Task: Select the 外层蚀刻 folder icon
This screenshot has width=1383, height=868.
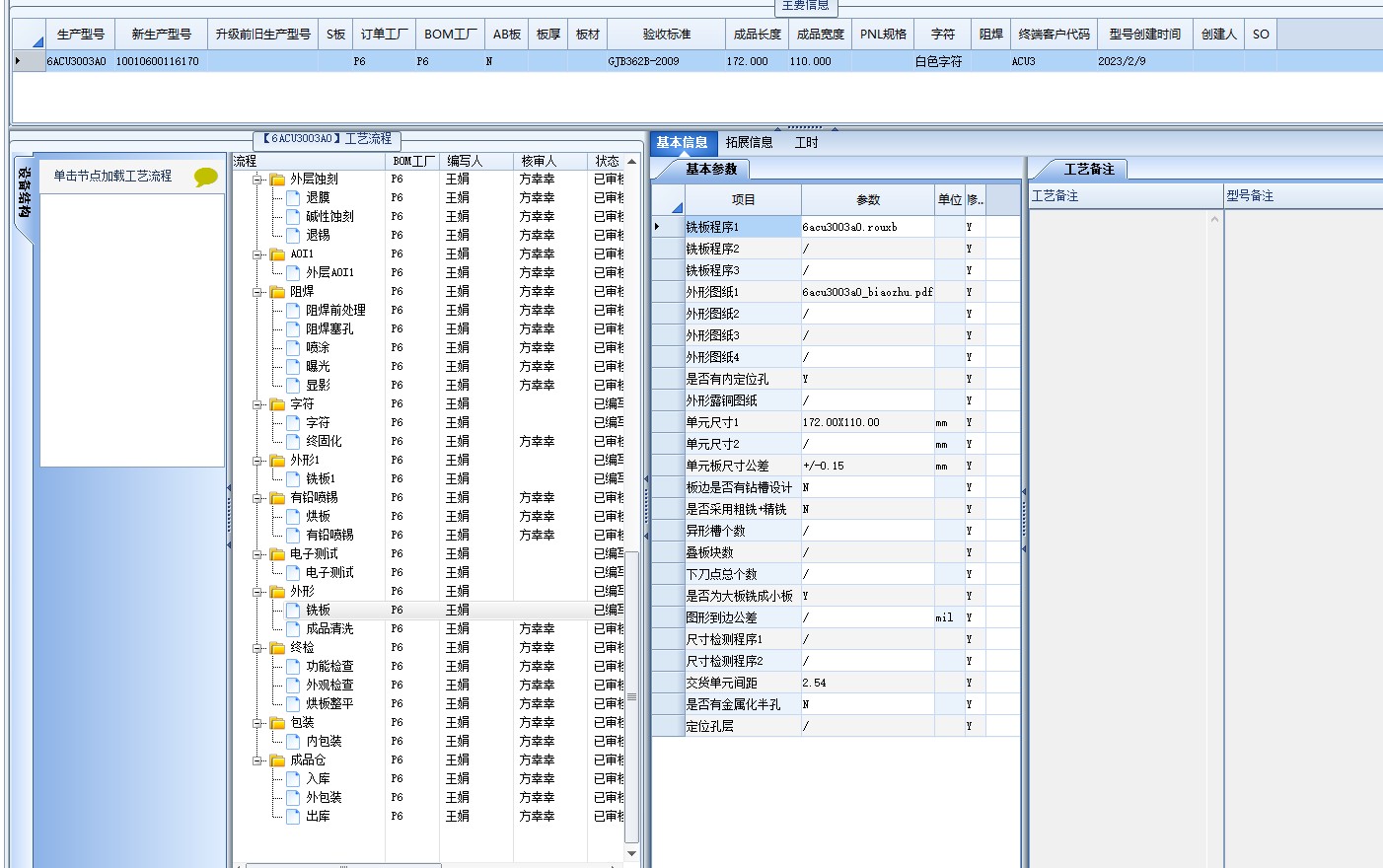Action: (x=277, y=180)
